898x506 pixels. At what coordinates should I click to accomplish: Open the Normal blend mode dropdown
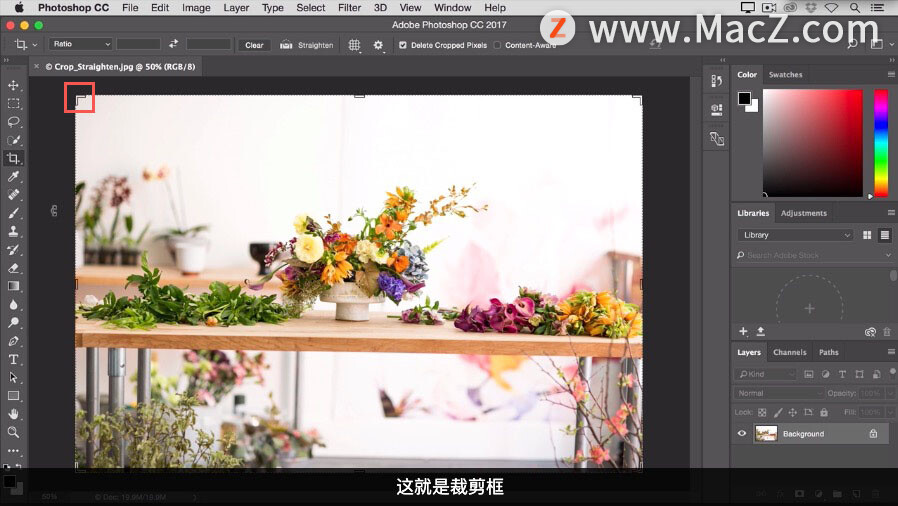click(x=778, y=393)
